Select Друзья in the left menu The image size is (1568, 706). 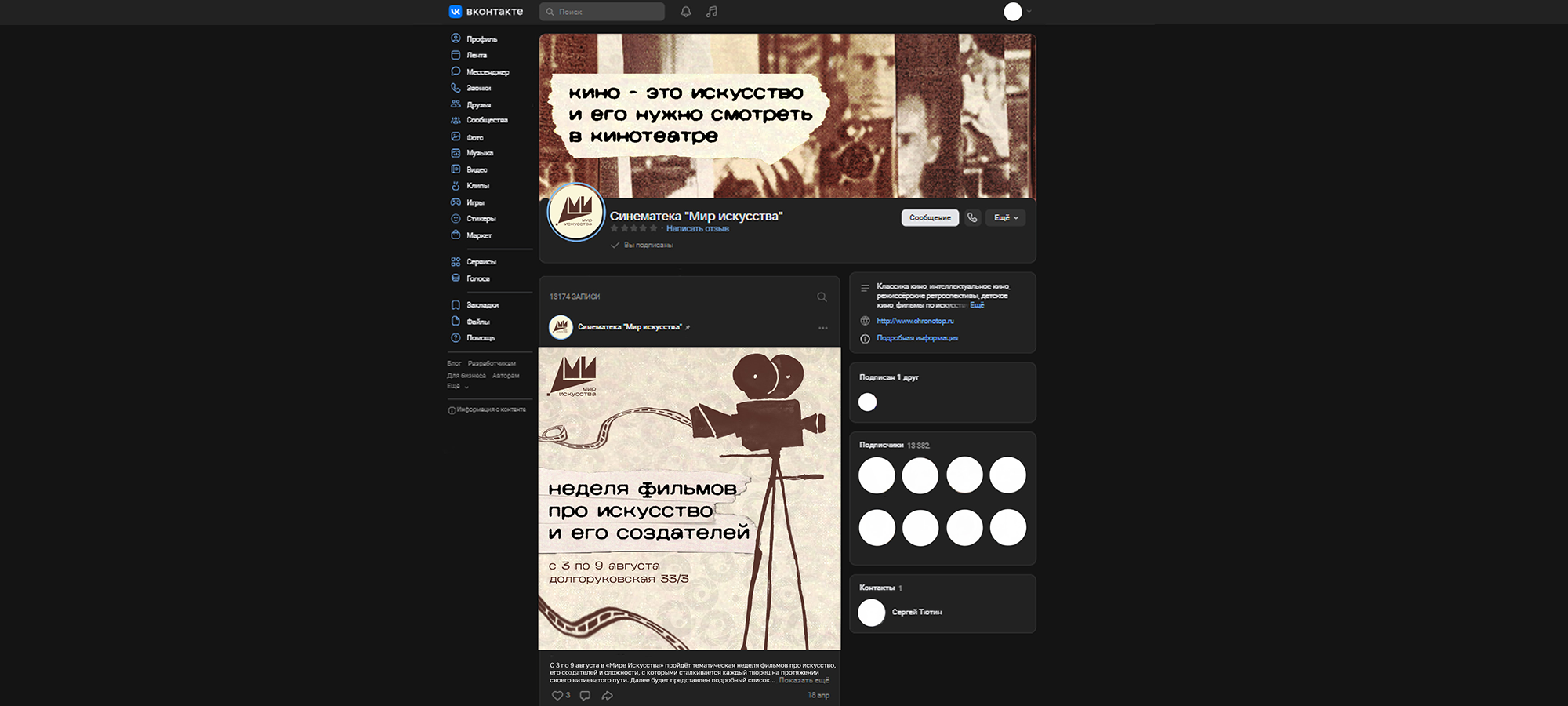470,104
